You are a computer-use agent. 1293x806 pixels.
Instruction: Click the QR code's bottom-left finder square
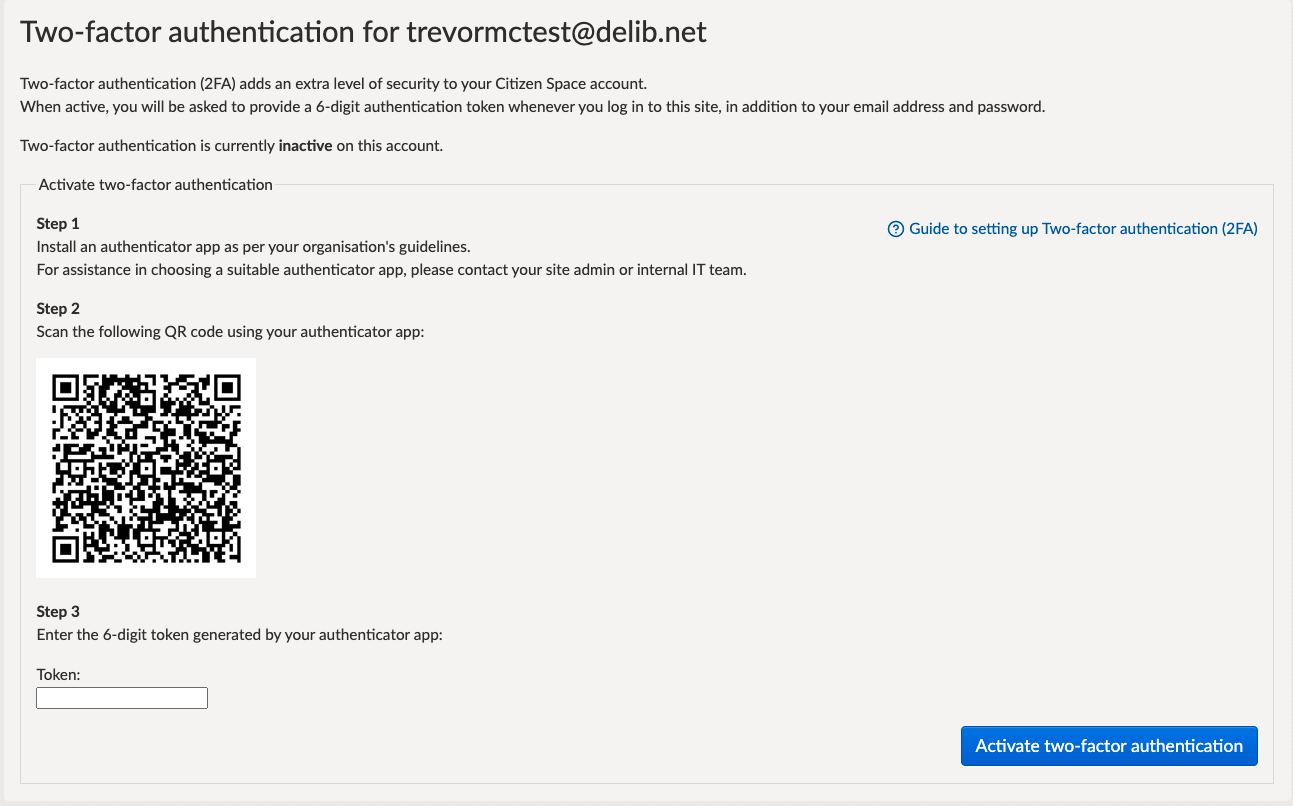click(x=67, y=548)
